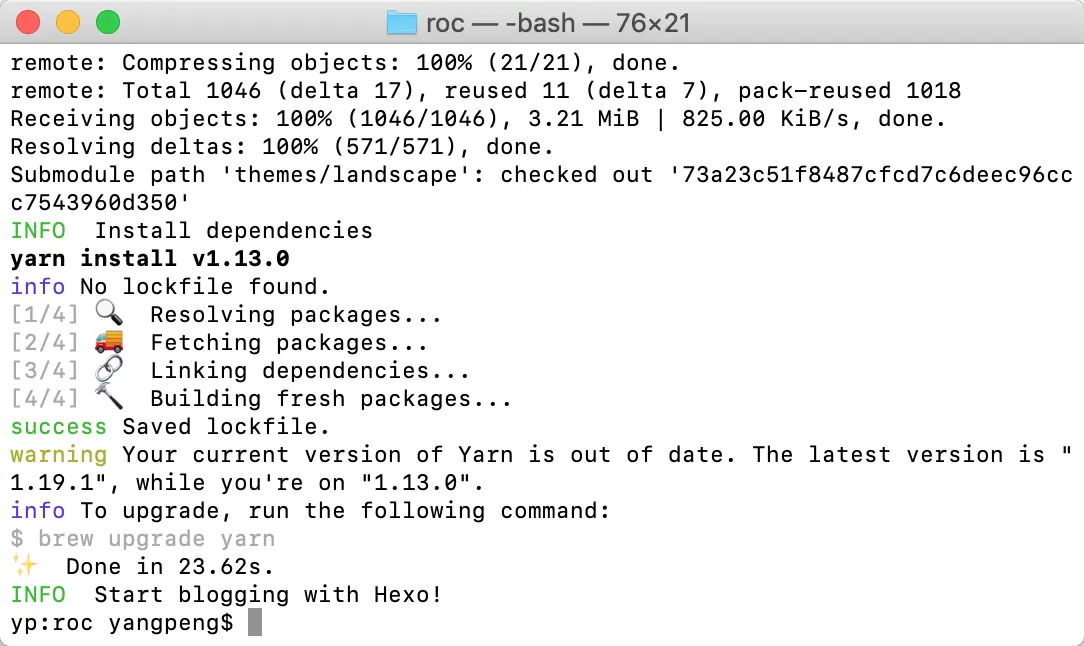This screenshot has width=1084, height=646.
Task: Click the blue 'info' label before No lockfile found
Action: (x=38, y=286)
